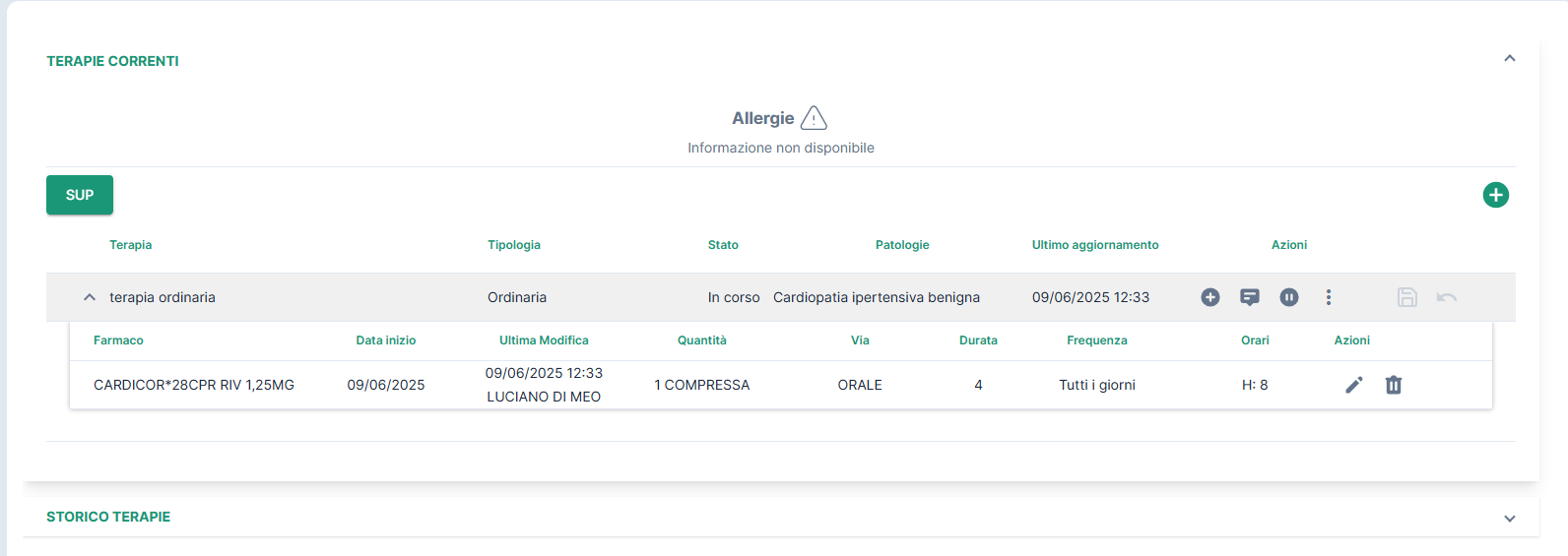This screenshot has height=556, width=1568.
Task: Open the notes comment icon for terapia ordinaria
Action: (x=1250, y=297)
